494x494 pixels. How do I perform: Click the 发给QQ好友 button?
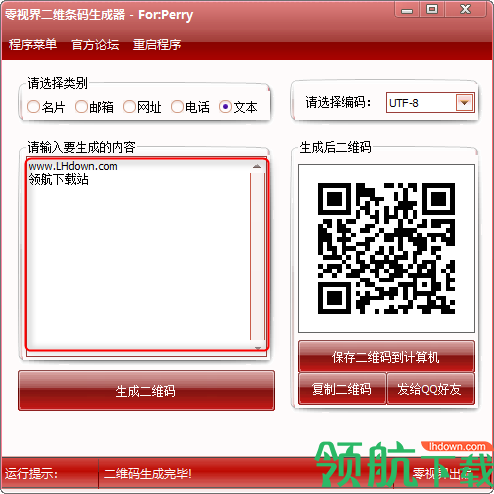pos(430,389)
